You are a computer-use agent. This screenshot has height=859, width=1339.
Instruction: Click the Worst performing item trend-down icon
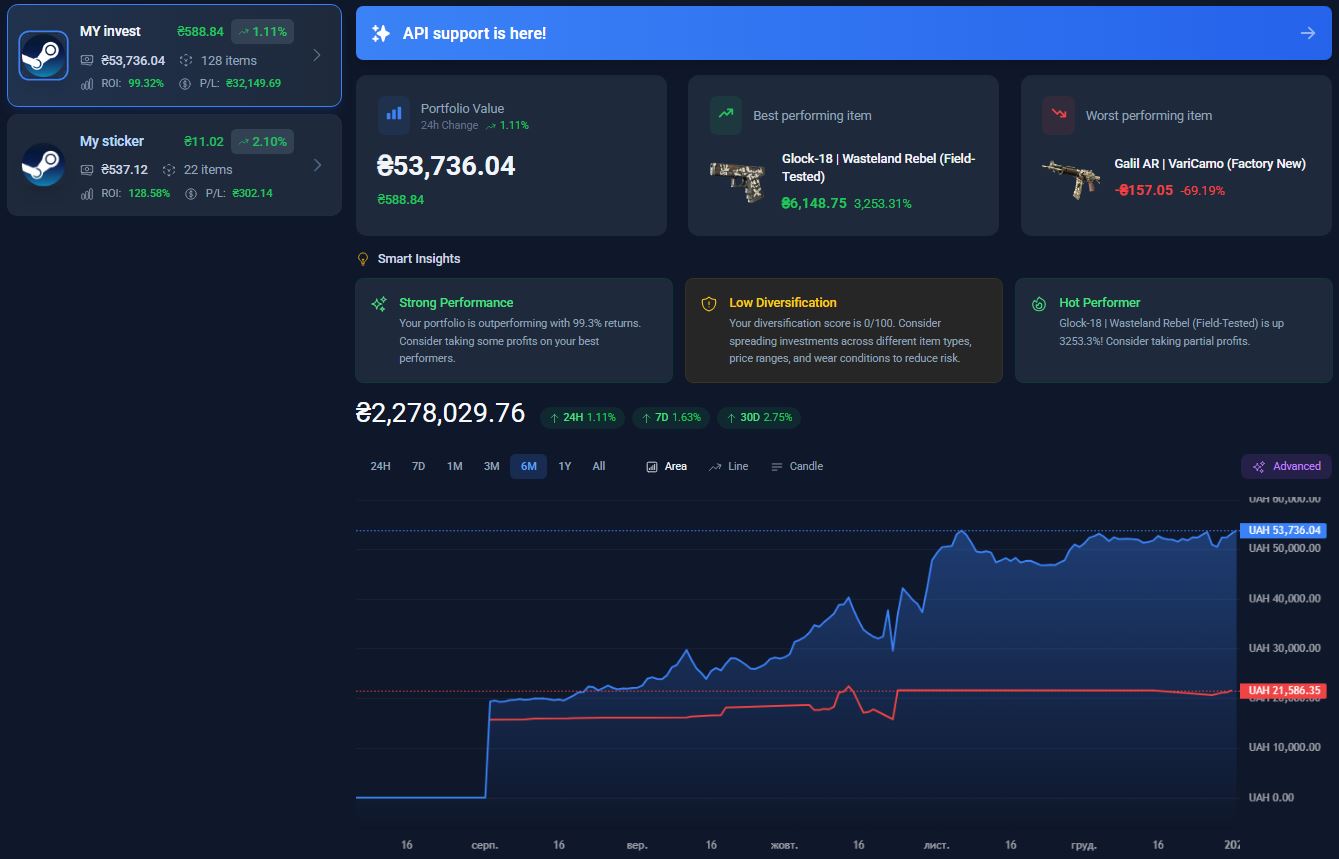(1058, 115)
